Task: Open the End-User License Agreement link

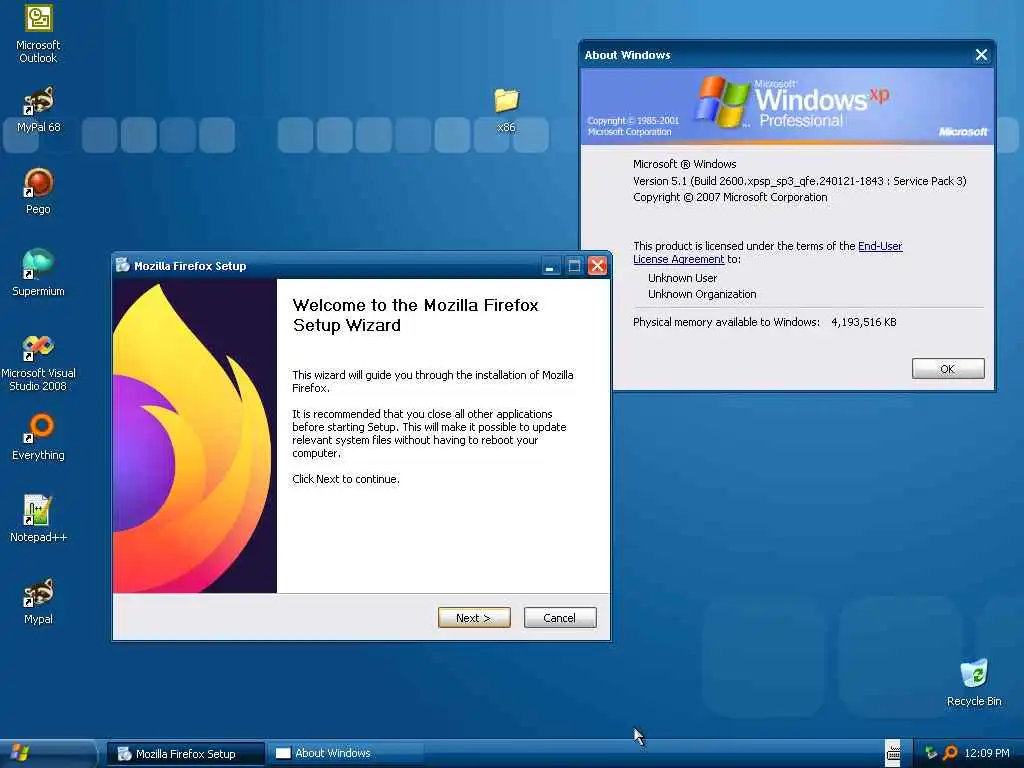Action: (767, 253)
